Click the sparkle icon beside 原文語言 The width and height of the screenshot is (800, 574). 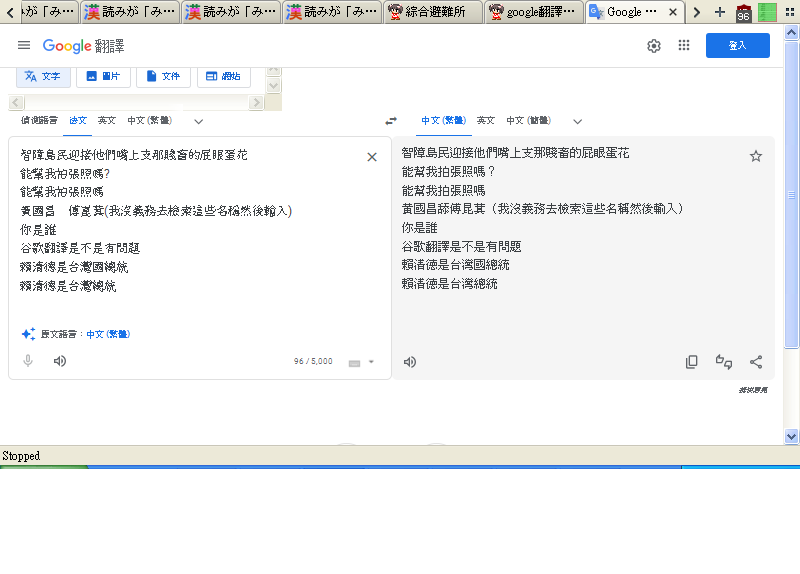tap(29, 334)
